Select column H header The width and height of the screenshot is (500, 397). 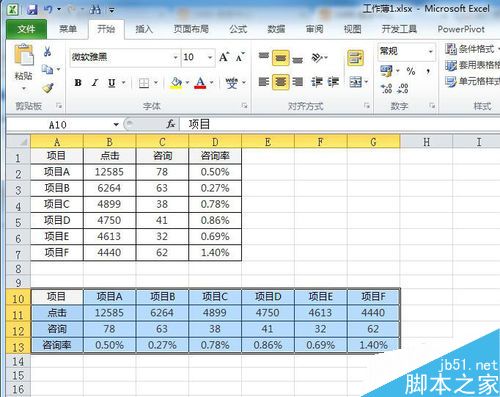426,142
